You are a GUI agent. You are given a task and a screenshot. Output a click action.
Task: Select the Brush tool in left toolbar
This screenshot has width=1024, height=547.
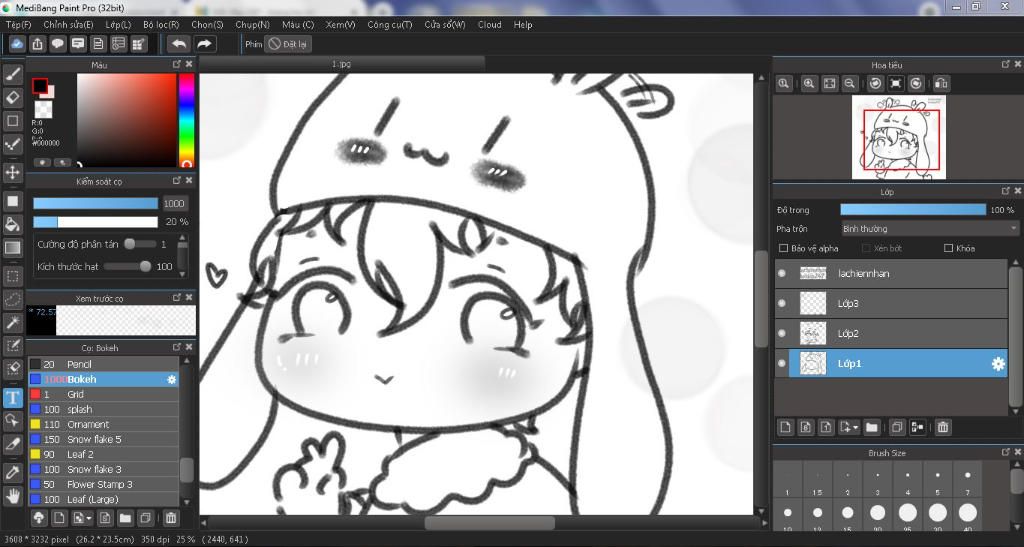coord(12,74)
